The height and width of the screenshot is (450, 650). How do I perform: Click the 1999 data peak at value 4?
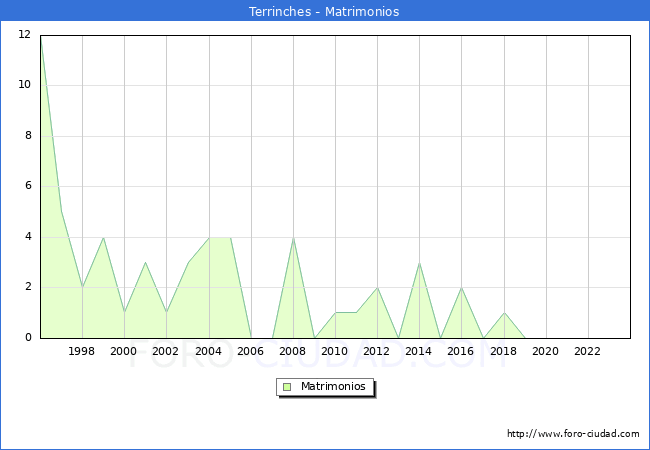(103, 238)
